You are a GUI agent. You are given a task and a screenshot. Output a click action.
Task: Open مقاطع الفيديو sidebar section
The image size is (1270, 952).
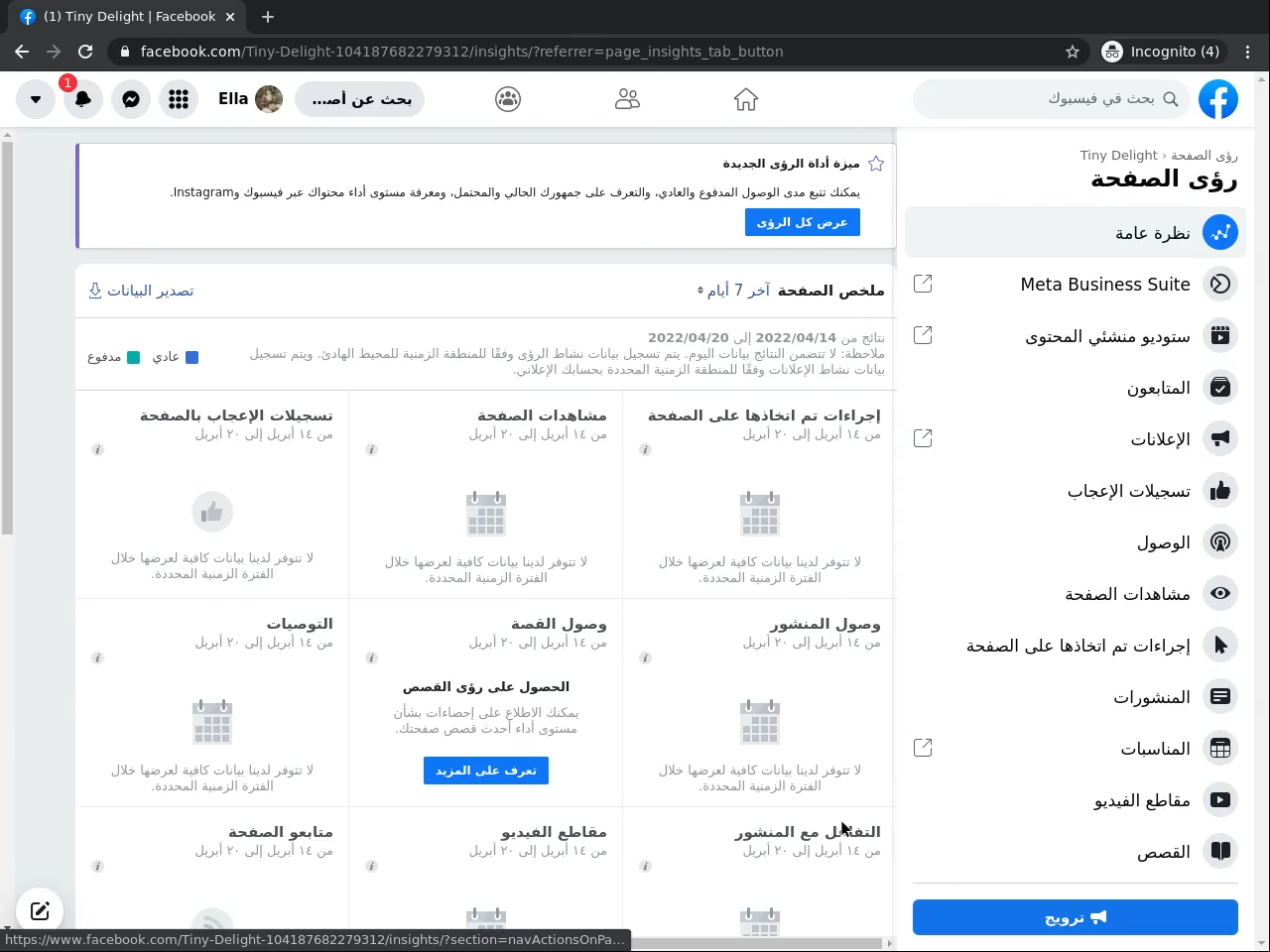click(1076, 799)
